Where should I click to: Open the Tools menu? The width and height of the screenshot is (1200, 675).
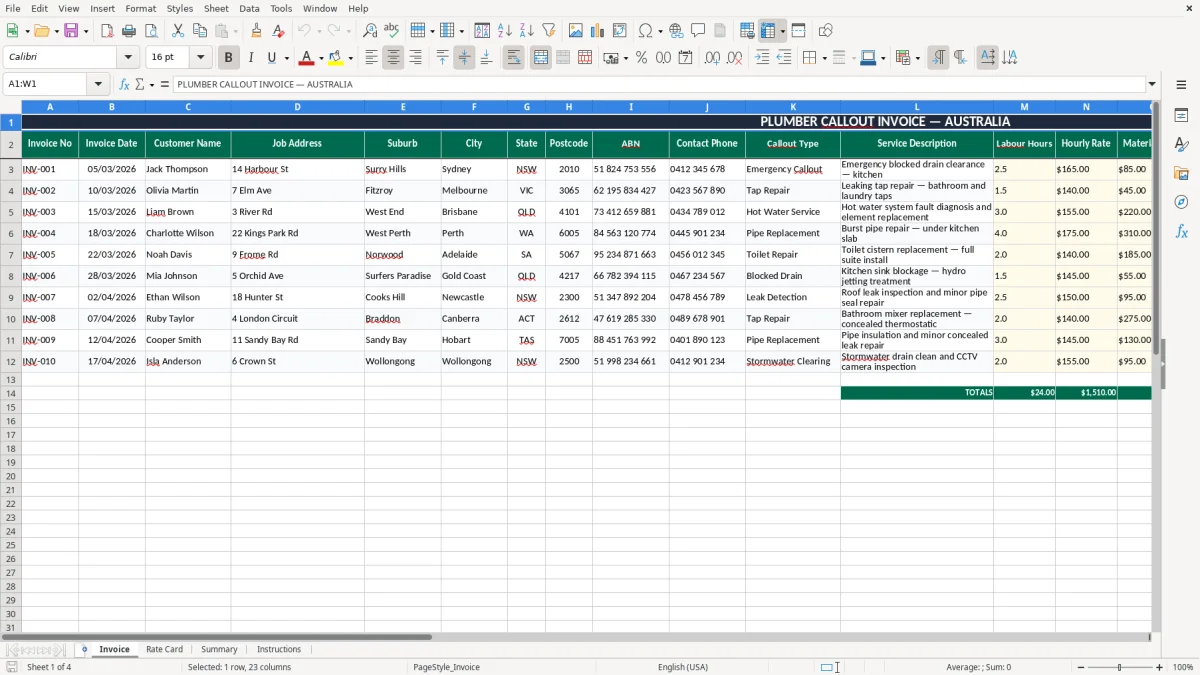[281, 8]
